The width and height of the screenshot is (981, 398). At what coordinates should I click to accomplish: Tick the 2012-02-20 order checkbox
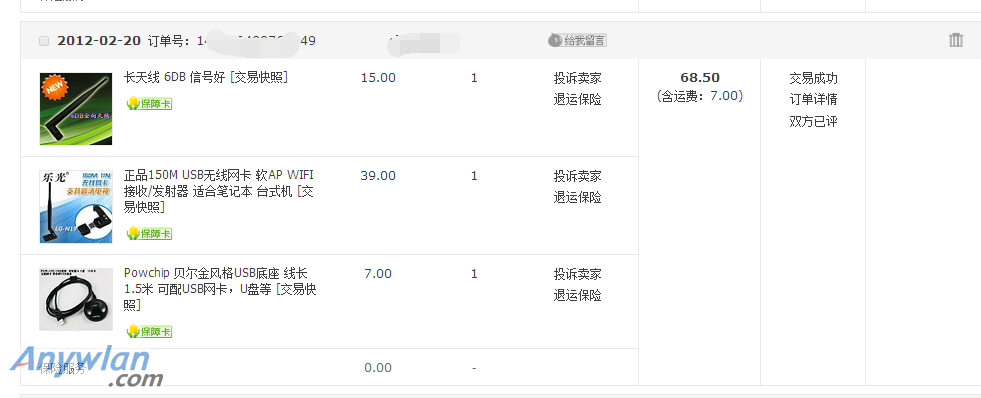click(x=44, y=41)
